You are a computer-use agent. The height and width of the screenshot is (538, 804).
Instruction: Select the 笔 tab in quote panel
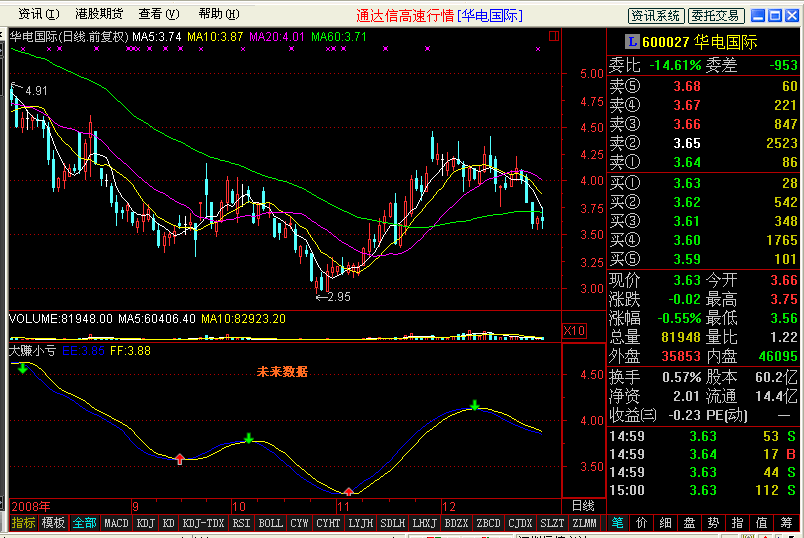618,523
